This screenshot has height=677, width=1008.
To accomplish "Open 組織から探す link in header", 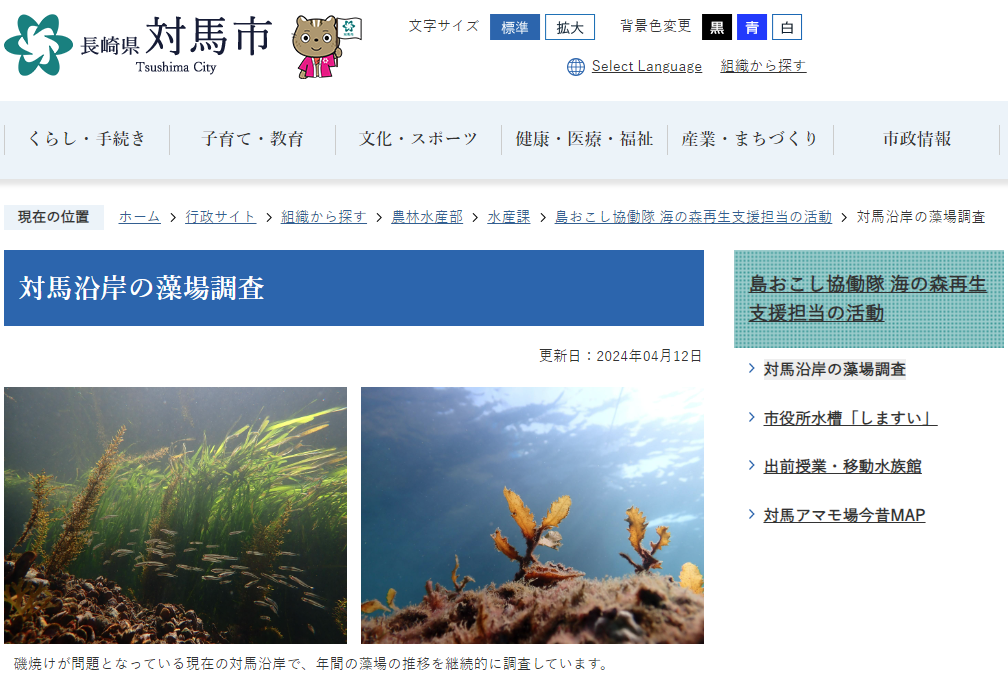I will click(763, 66).
